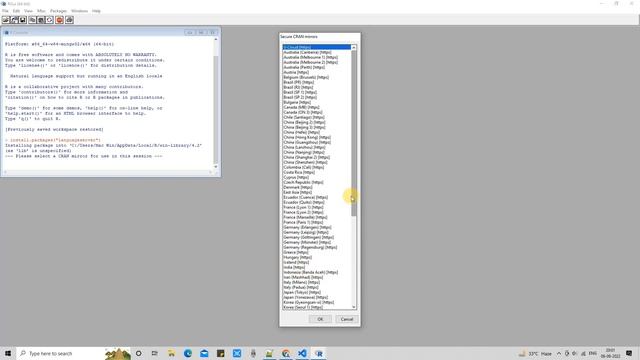The image size is (640, 360).
Task: Select Indonesia (Banda Aceh) [https] mirror
Action: (x=317, y=272)
